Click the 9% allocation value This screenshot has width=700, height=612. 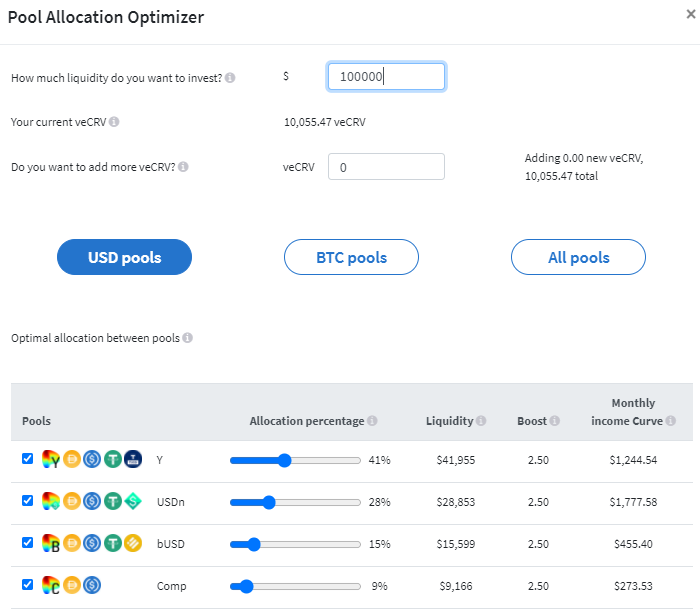379,586
